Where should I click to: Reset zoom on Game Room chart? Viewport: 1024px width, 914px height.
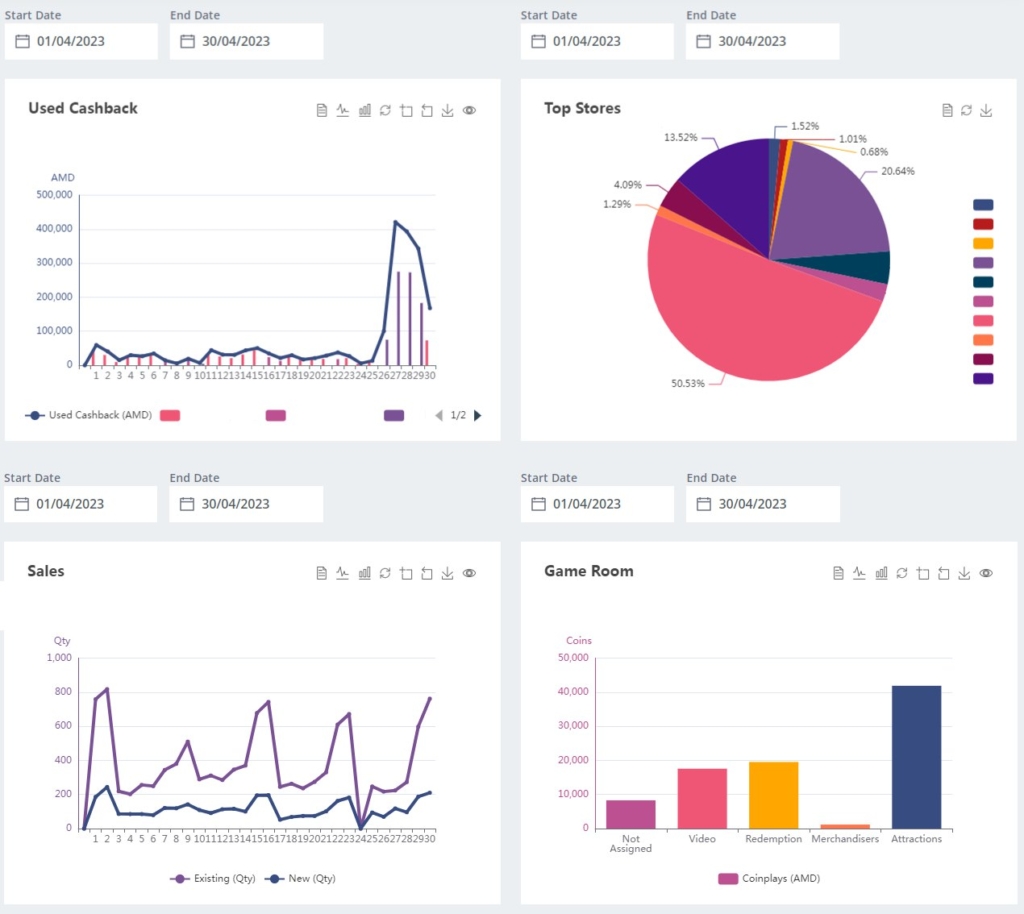[x=944, y=573]
